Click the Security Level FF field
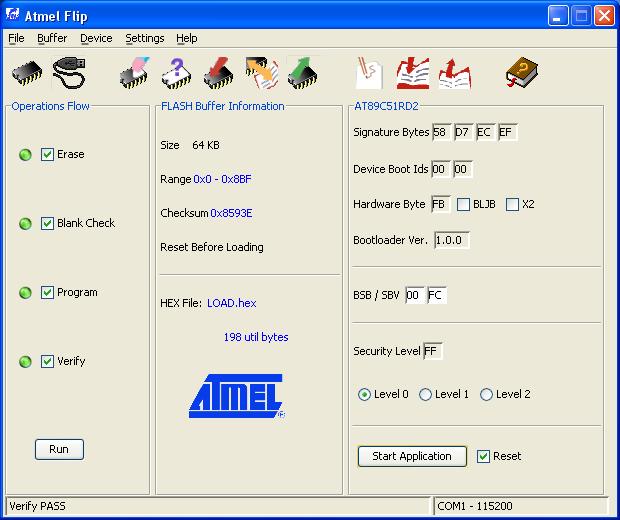The image size is (620, 520). click(433, 351)
